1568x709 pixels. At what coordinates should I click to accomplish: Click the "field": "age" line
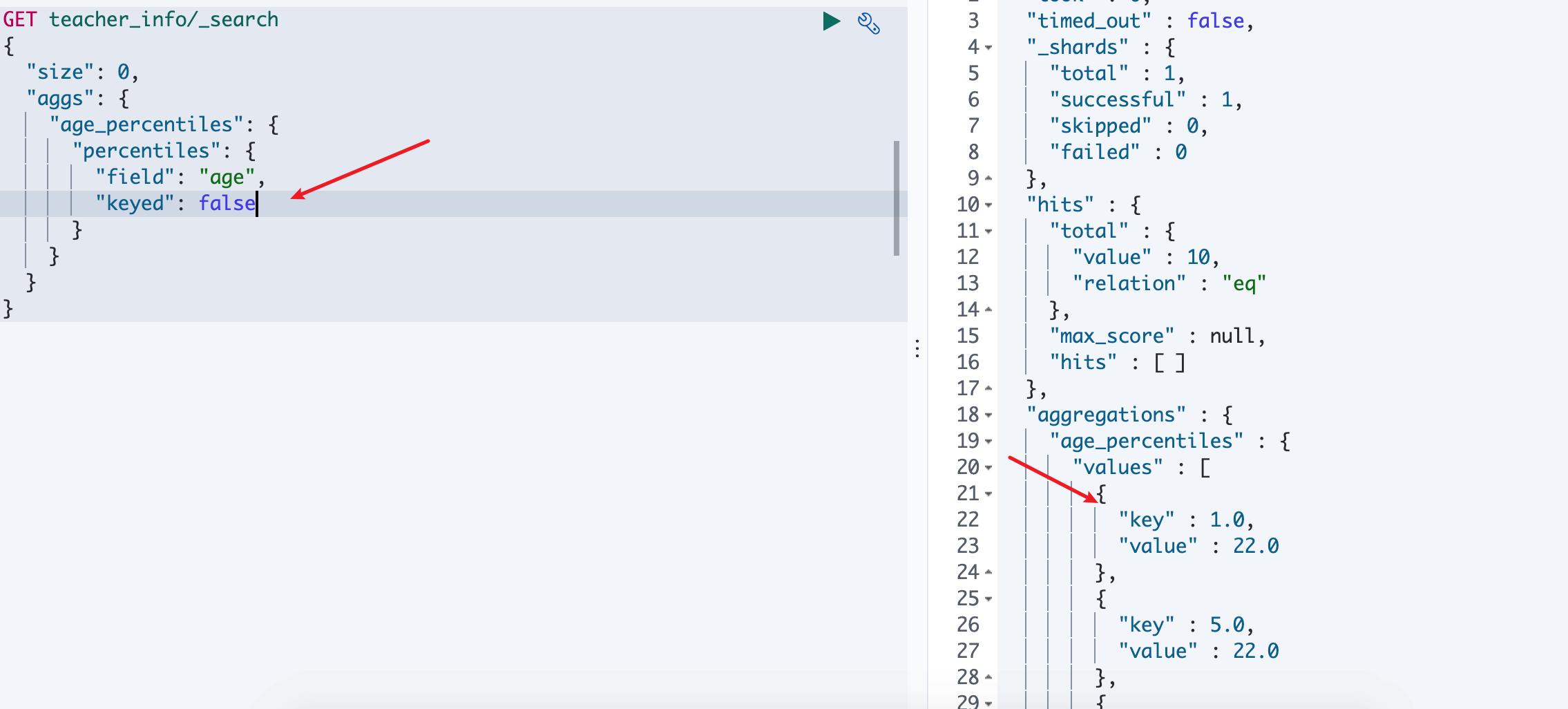tap(180, 177)
